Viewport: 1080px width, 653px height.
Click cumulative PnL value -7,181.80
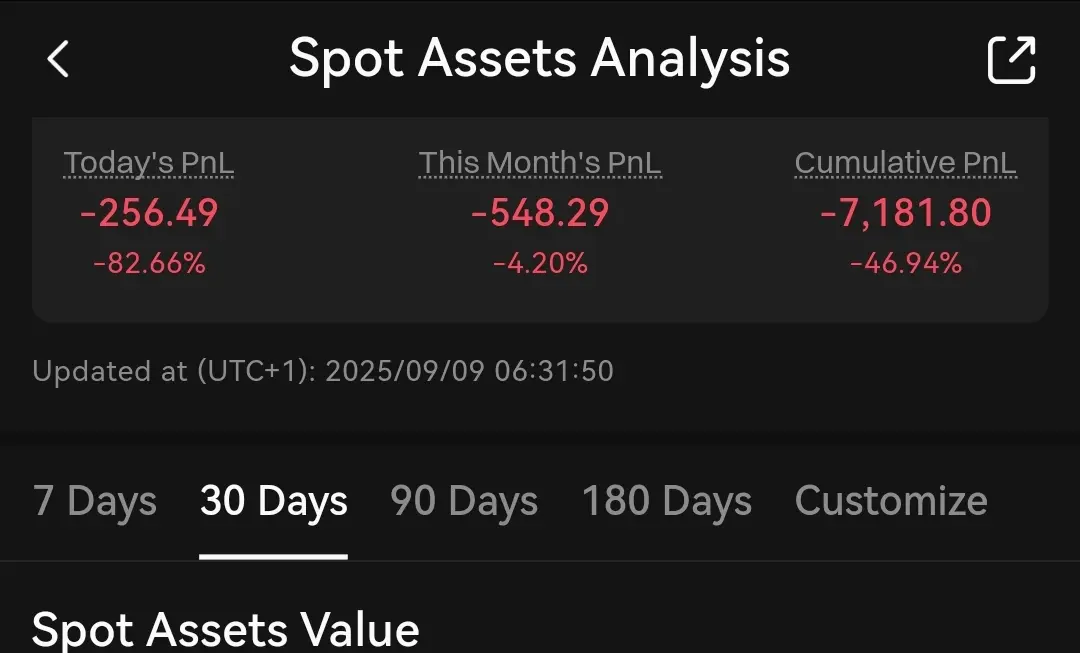click(x=905, y=213)
